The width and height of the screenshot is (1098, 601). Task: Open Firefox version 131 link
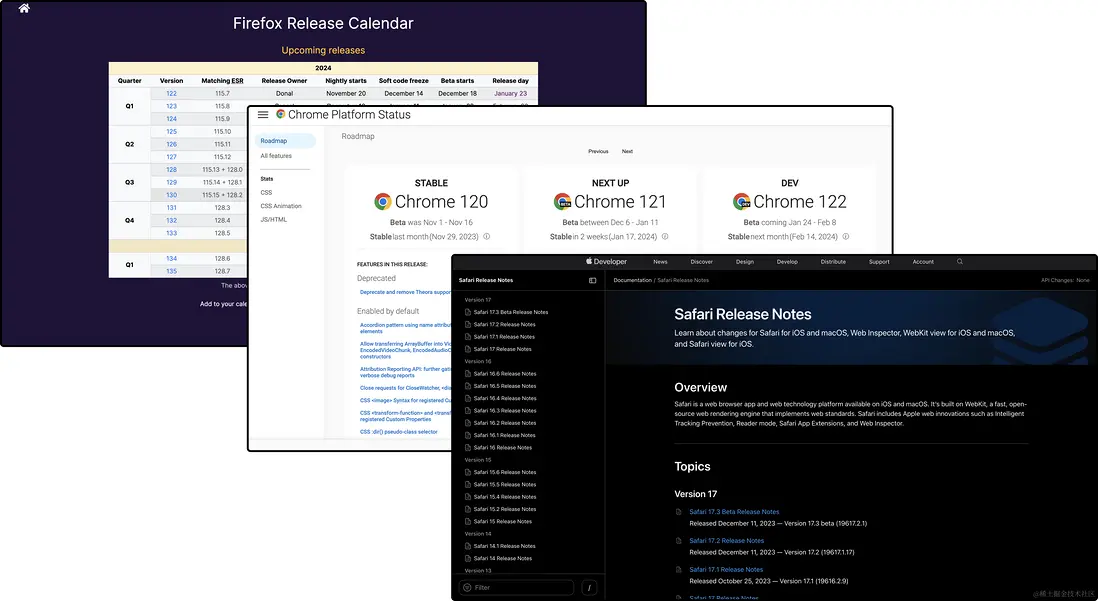pyautogui.click(x=172, y=208)
